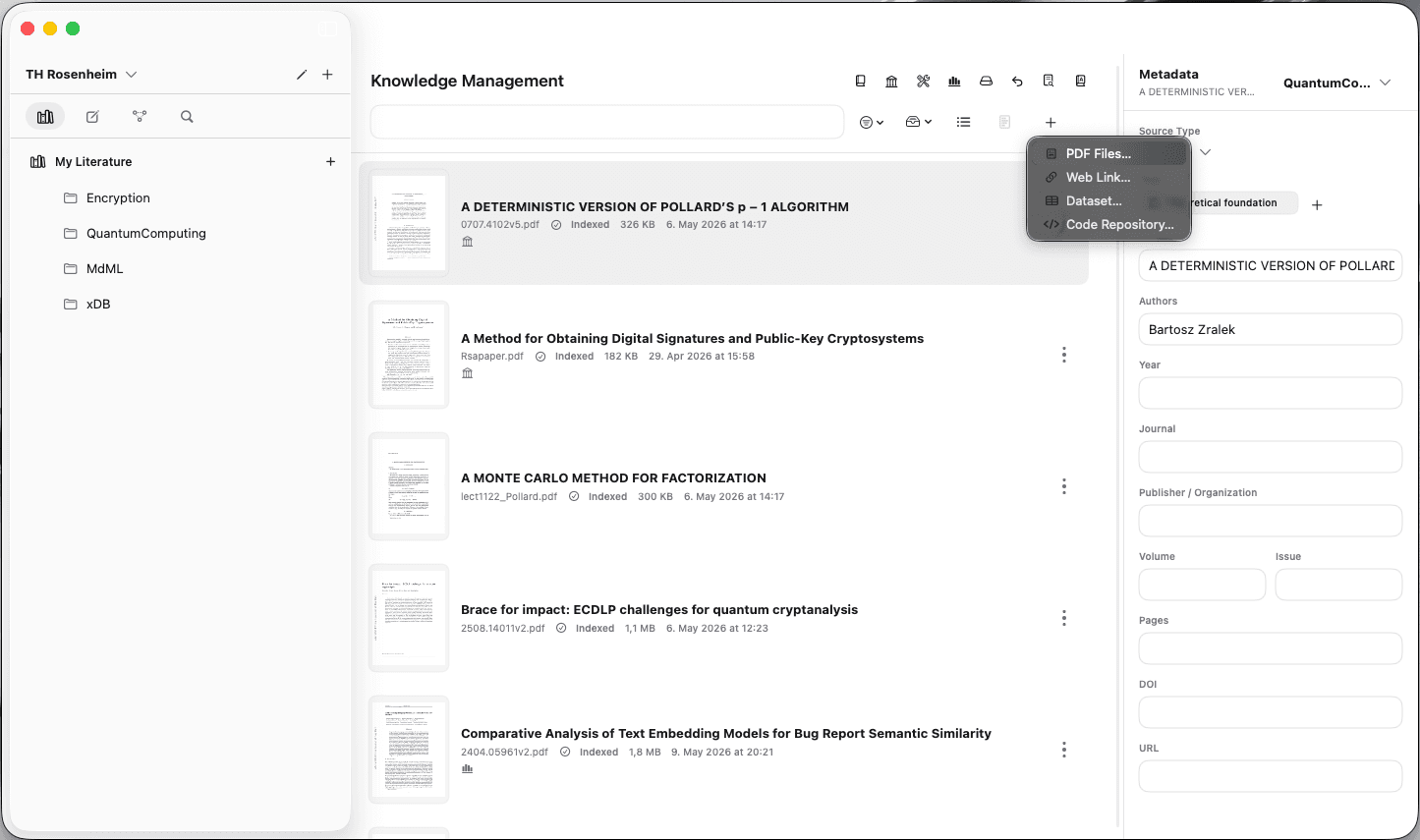1420x840 pixels.
Task: Click the Journal input field
Action: [1271, 457]
